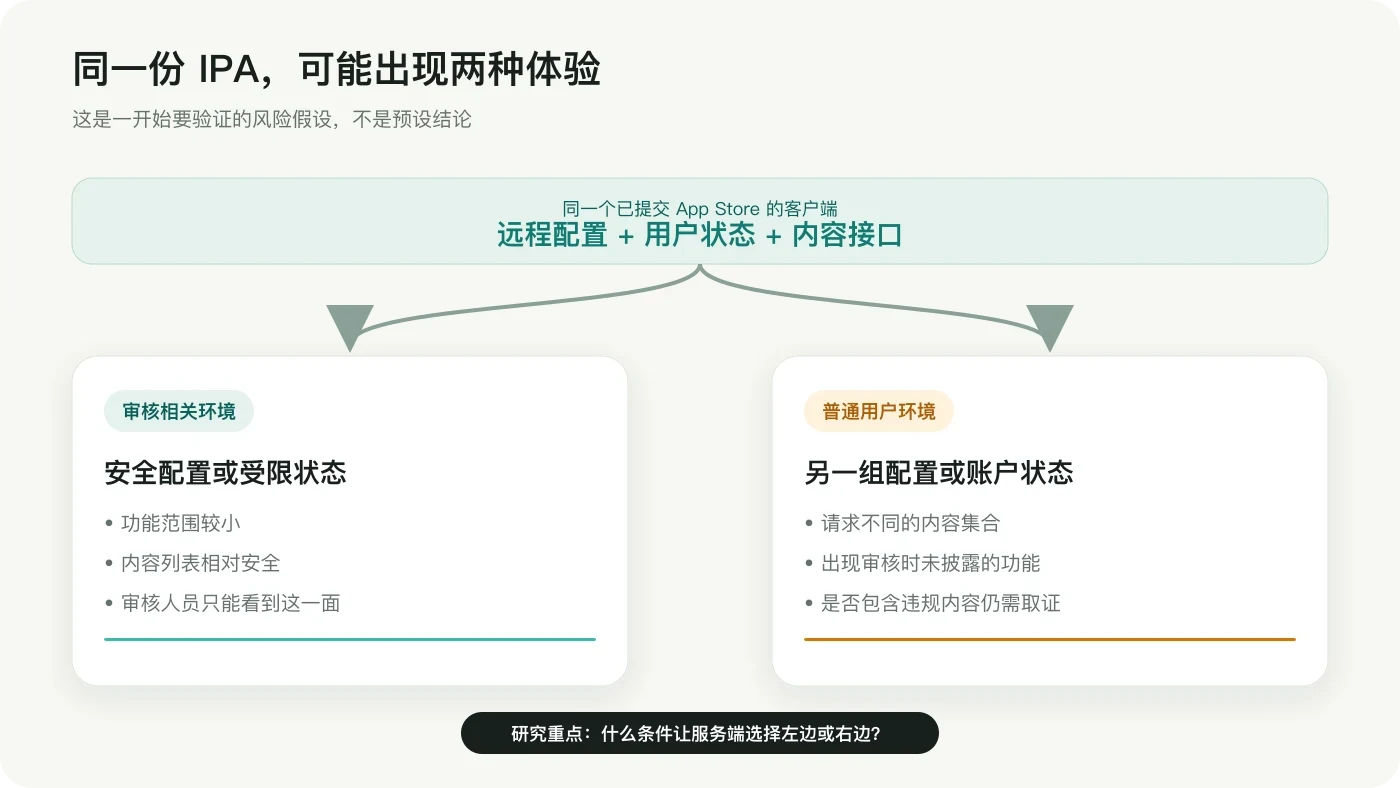This screenshot has width=1400, height=788.
Task: Select the subtitle "这是一开始要验证的风险假设，不是预设结论"
Action: [x=272, y=120]
